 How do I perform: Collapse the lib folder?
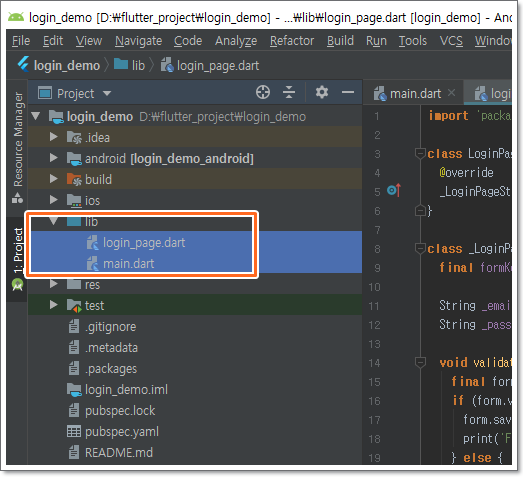53,221
